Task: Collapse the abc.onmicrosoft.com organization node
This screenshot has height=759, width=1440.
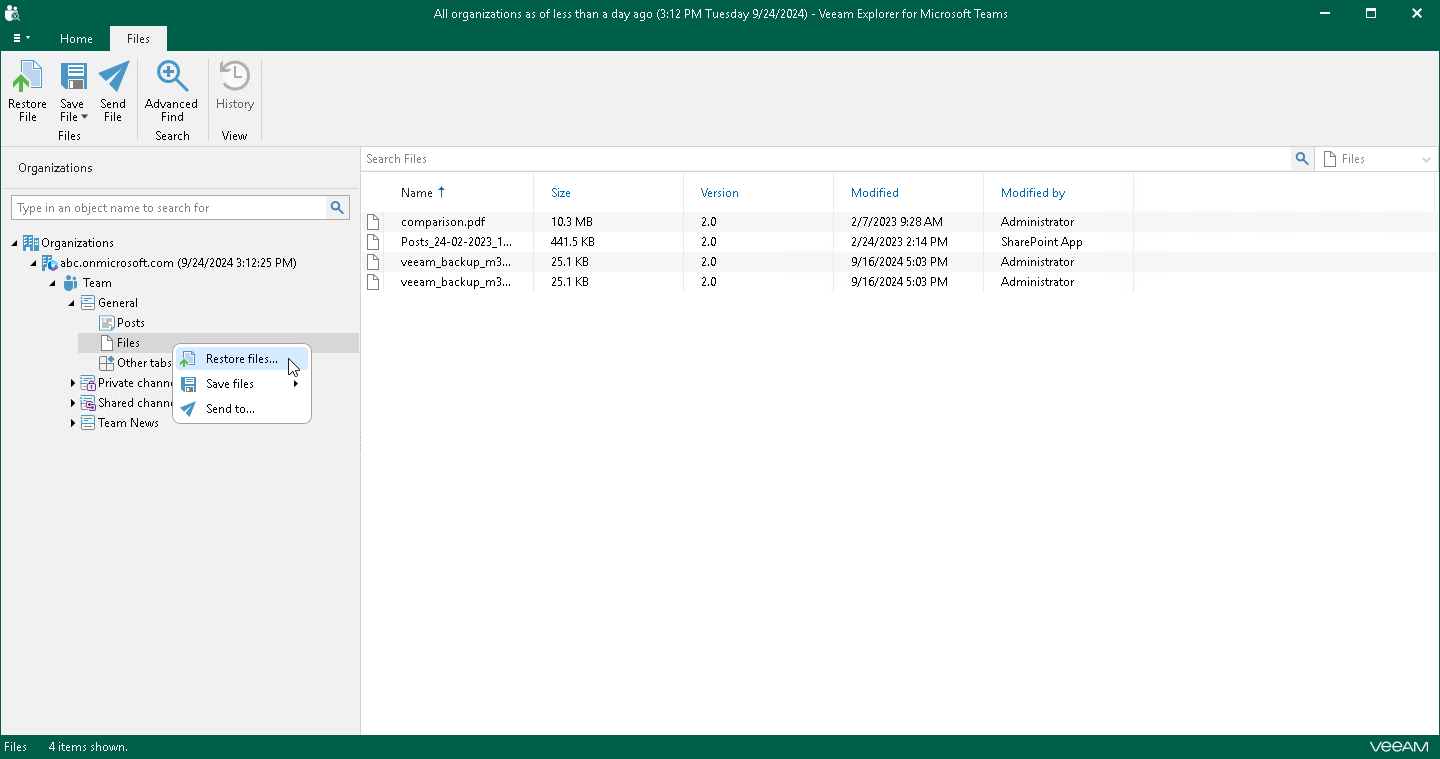Action: pyautogui.click(x=34, y=263)
